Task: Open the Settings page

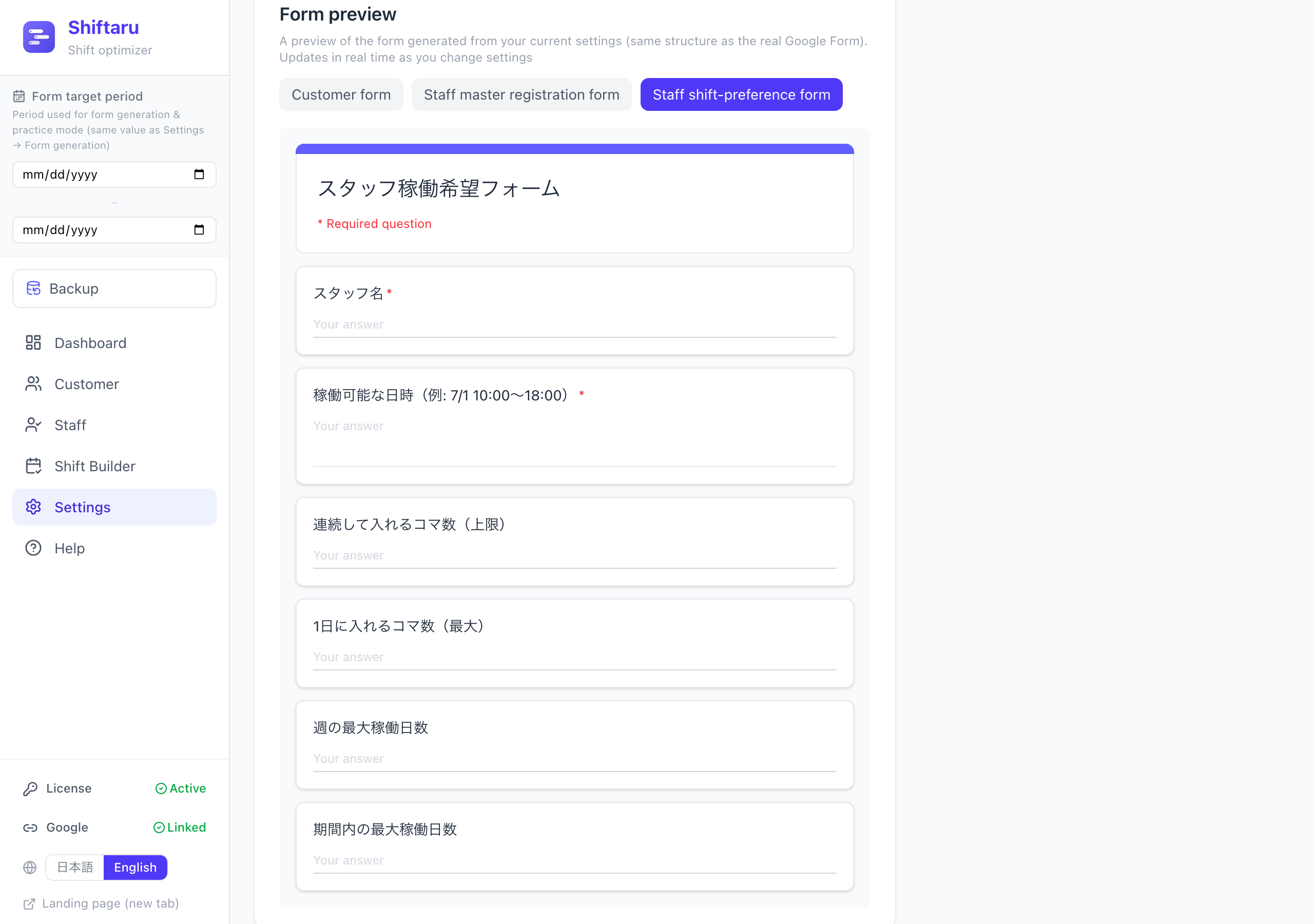Action: (x=114, y=507)
